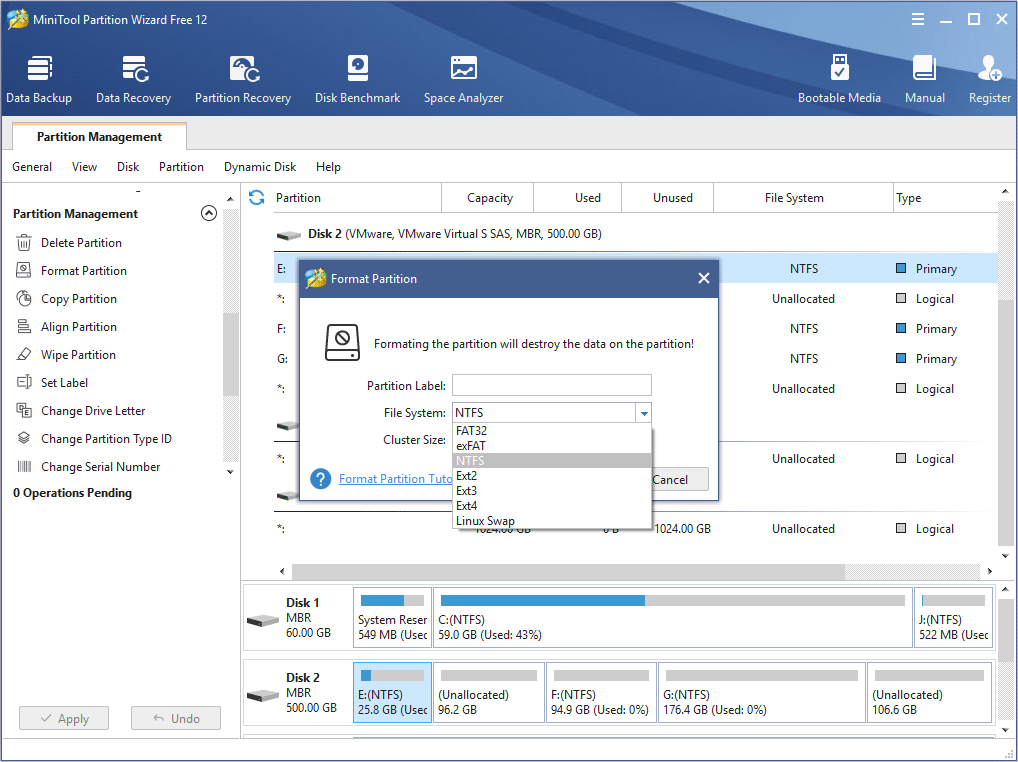
Task: Refresh the partition list
Action: [256, 197]
